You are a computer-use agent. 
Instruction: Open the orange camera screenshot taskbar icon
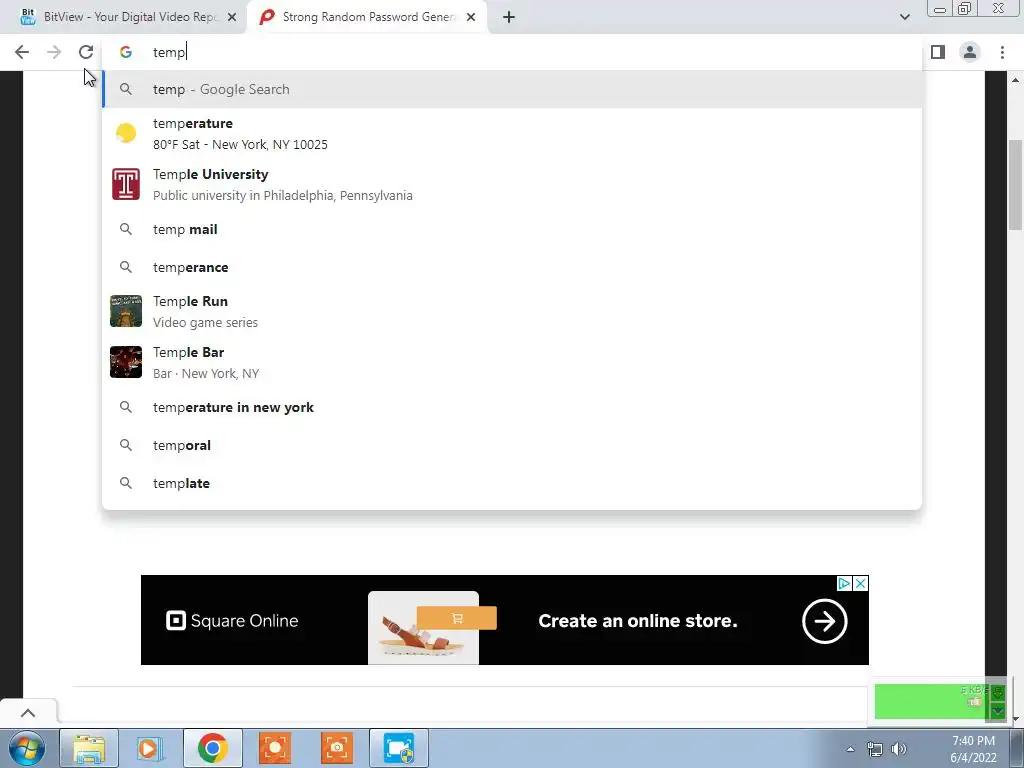tap(337, 748)
